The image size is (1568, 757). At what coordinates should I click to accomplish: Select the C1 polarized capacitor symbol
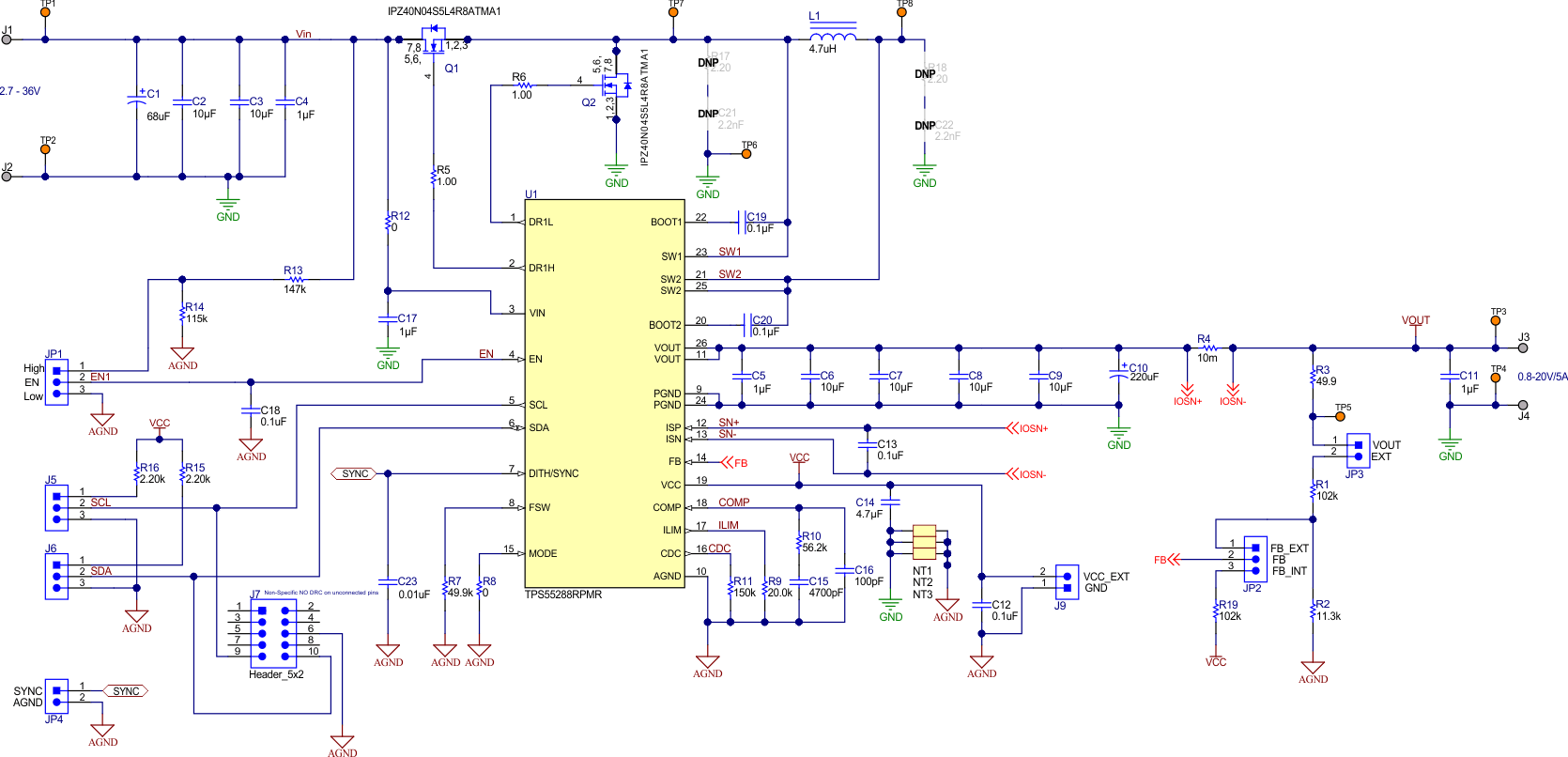[136, 97]
